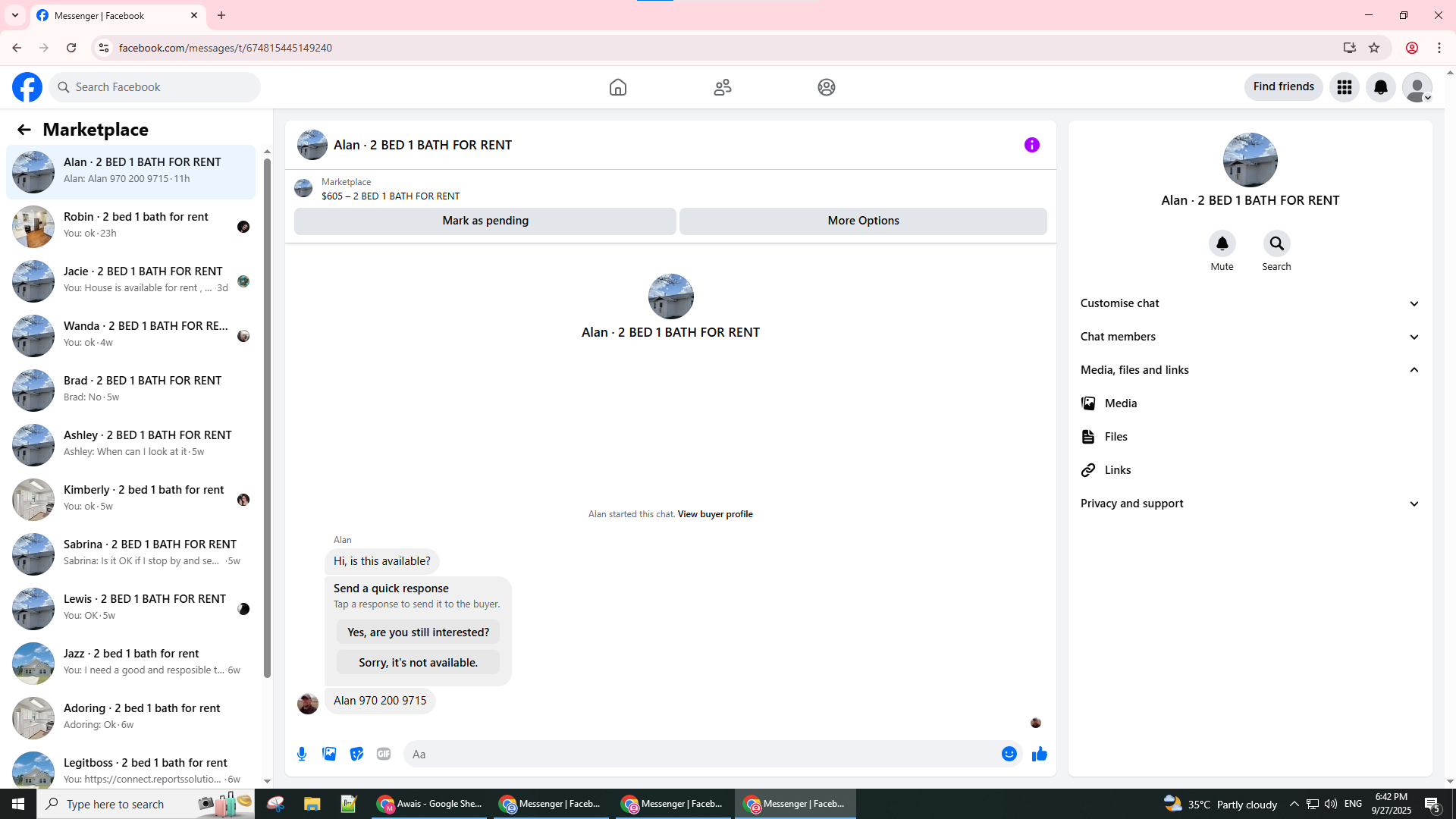Go to Facebook Home tab
The height and width of the screenshot is (819, 1456).
click(x=617, y=87)
